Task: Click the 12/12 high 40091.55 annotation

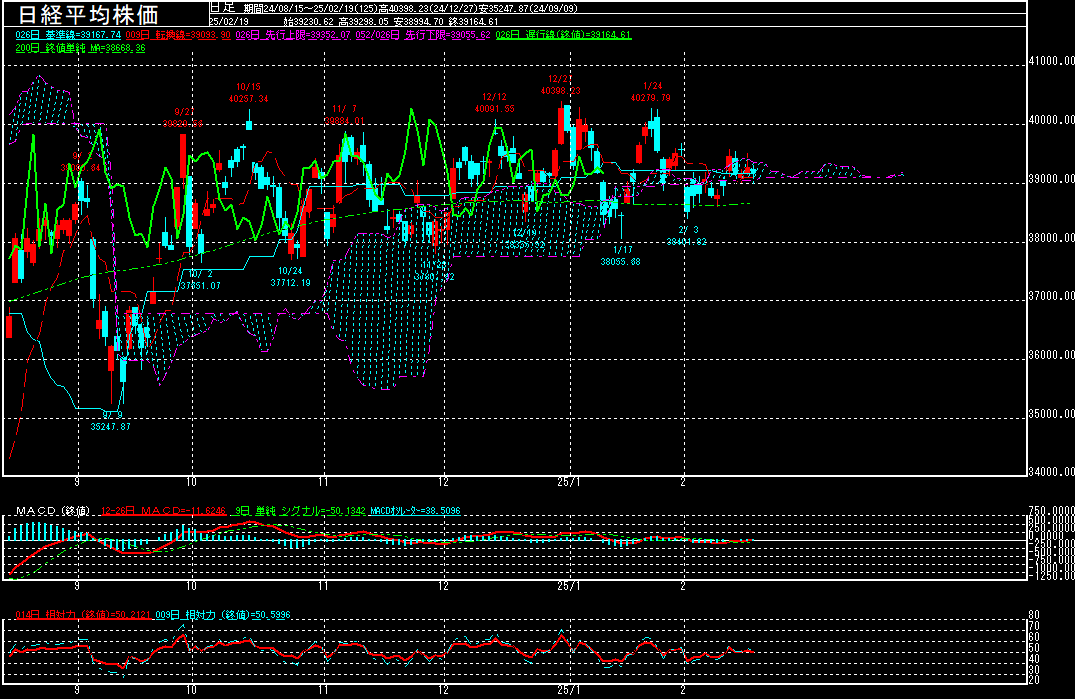Action: click(x=495, y=103)
